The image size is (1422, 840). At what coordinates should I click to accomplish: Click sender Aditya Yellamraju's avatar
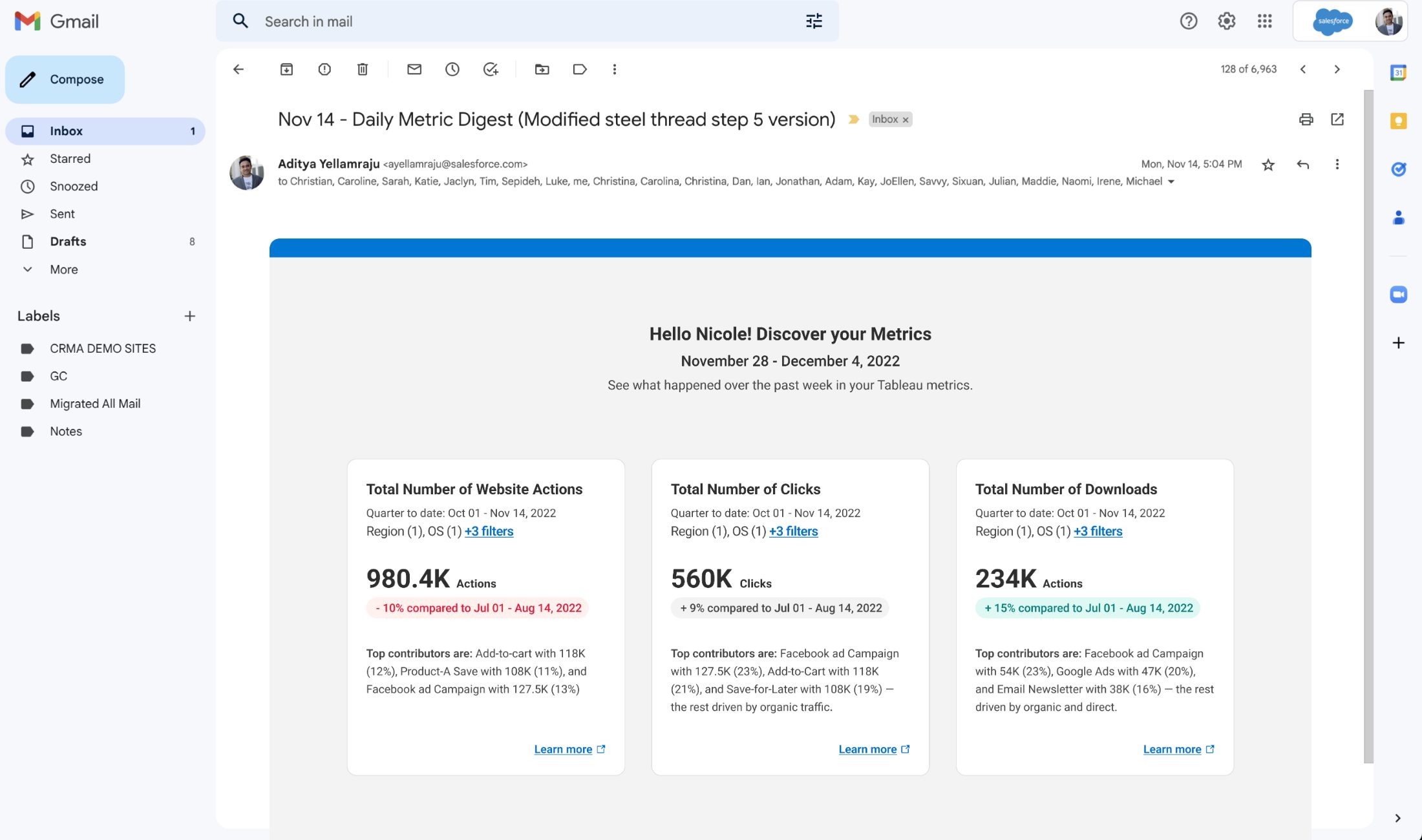click(x=247, y=173)
